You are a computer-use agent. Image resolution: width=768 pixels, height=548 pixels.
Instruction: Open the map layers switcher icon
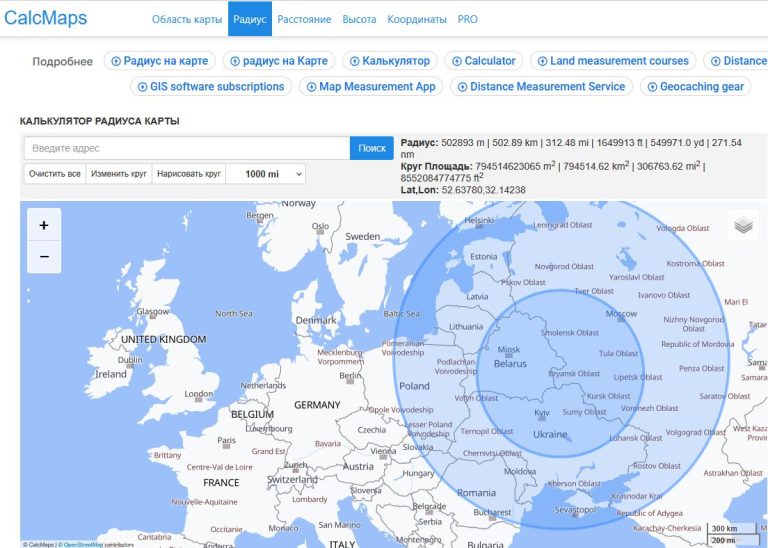[x=744, y=225]
